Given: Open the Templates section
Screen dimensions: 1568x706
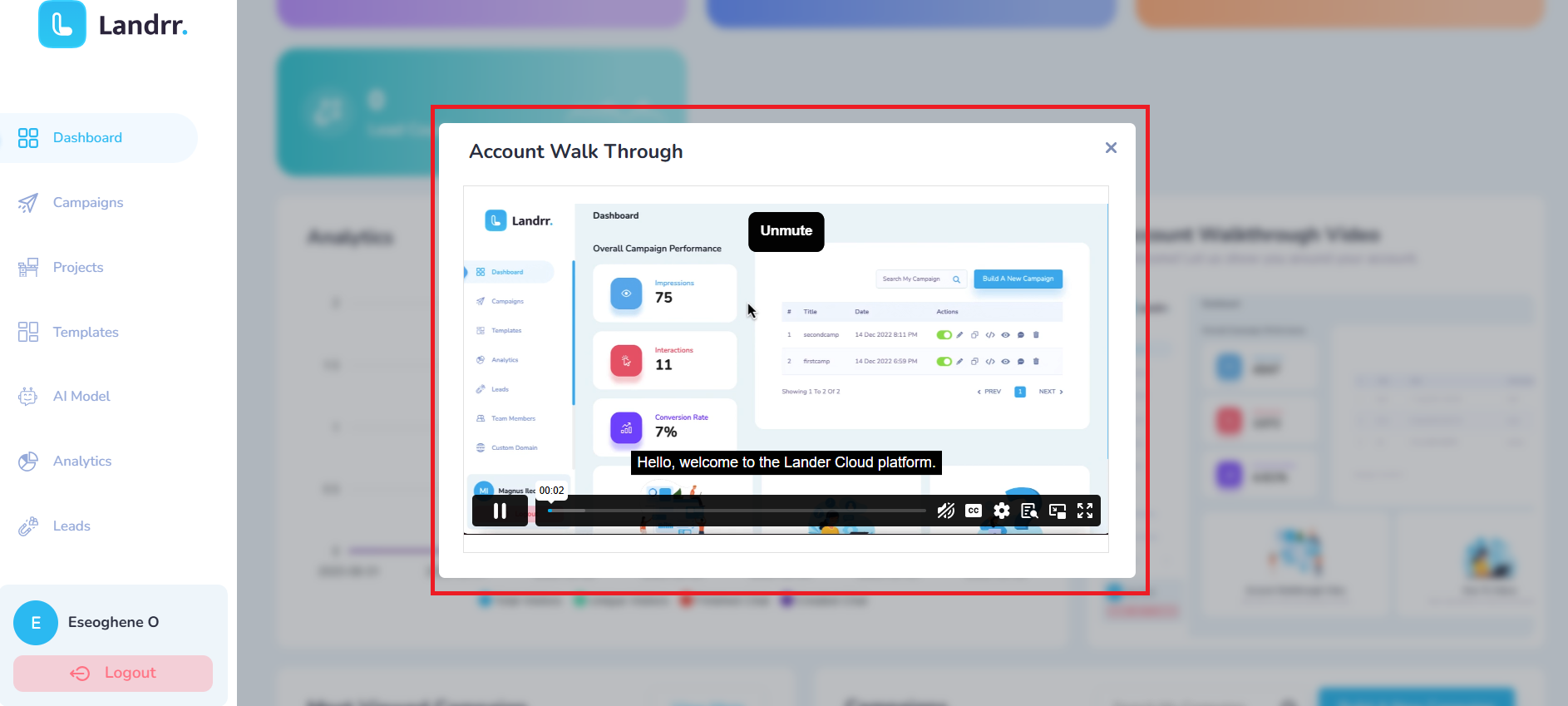Looking at the screenshot, I should click(x=68, y=332).
